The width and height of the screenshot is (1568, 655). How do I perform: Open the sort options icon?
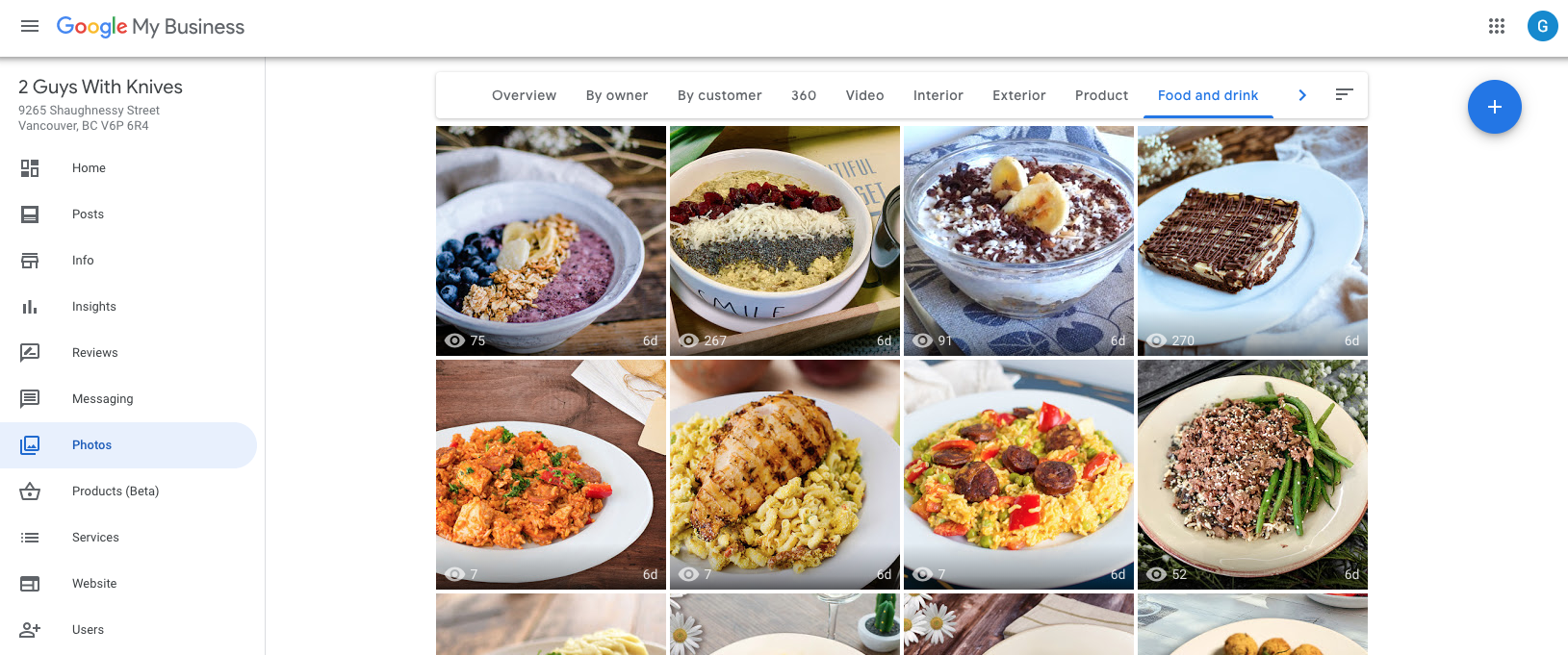point(1345,94)
